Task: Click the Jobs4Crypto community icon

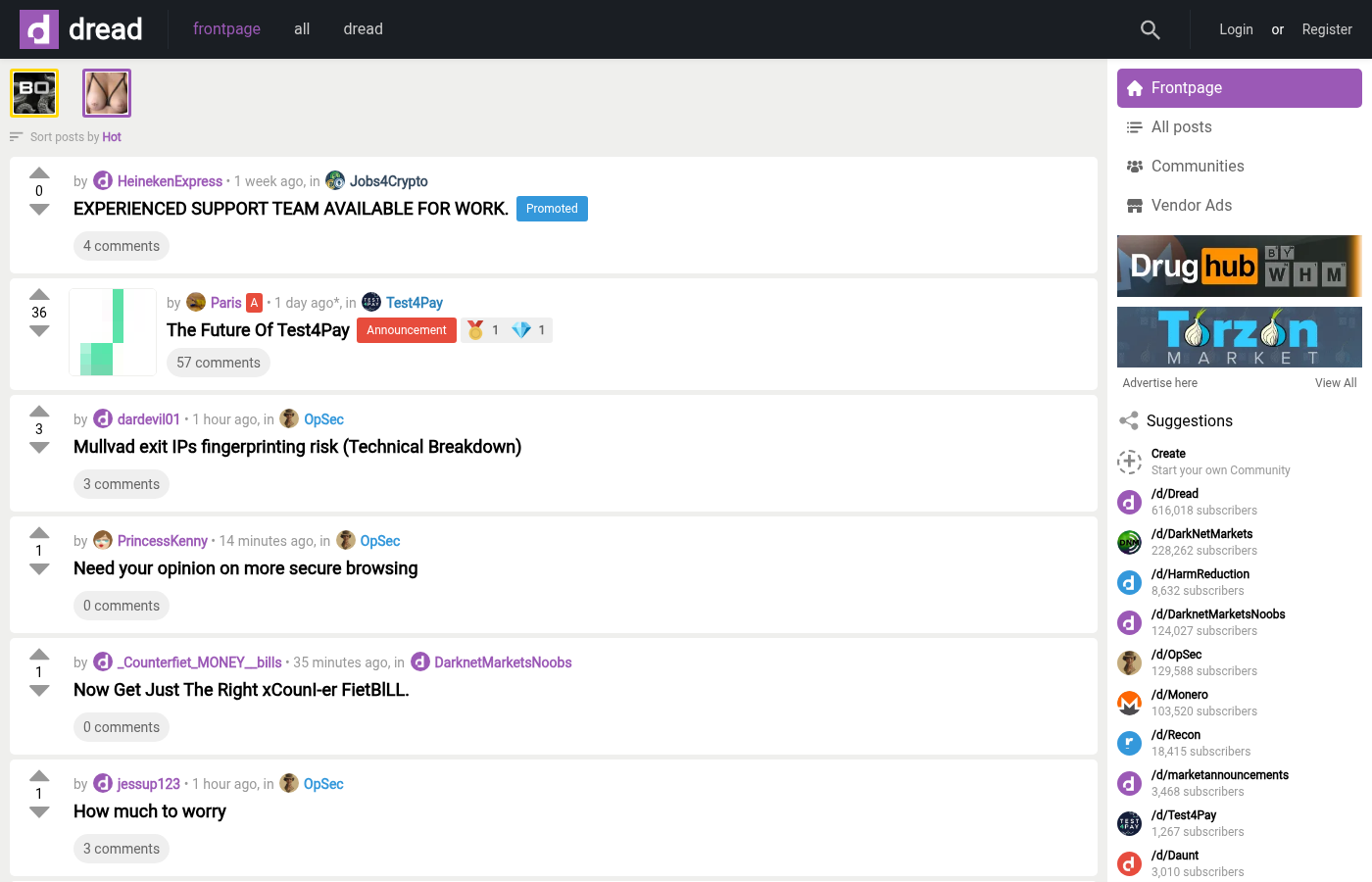Action: point(335,180)
